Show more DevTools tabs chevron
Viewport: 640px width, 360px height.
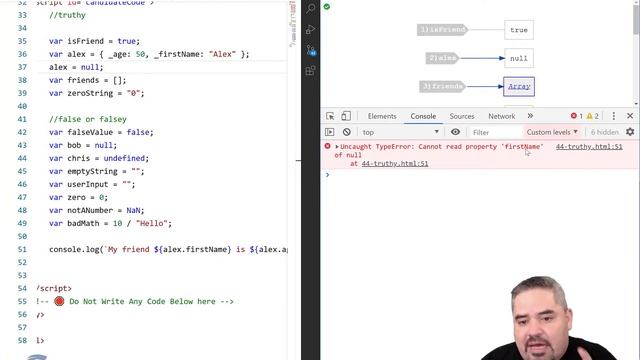coord(530,116)
